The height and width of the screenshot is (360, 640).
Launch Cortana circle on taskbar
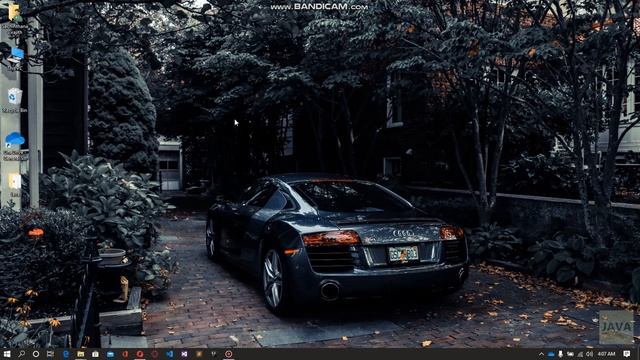(36, 354)
